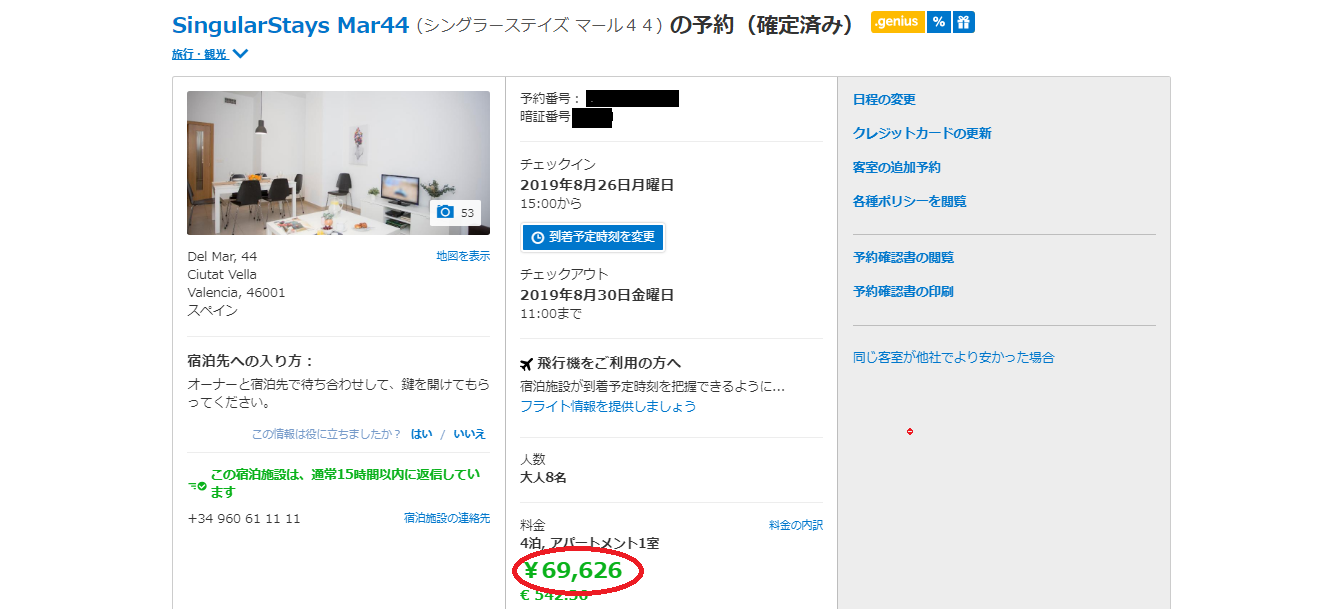Click the gift box badge icon
The height and width of the screenshot is (609, 1319).
point(963,22)
